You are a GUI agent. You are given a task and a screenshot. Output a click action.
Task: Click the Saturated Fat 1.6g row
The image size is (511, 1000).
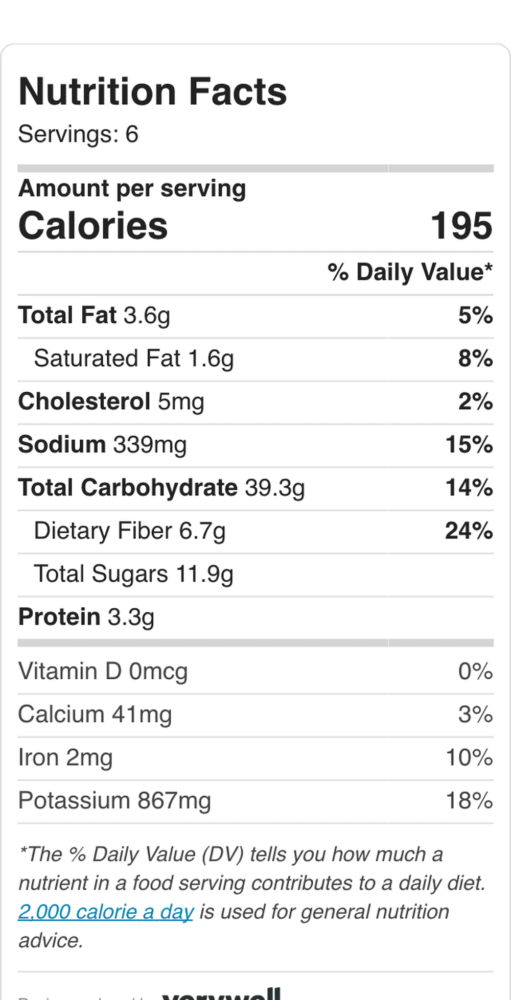[255, 359]
